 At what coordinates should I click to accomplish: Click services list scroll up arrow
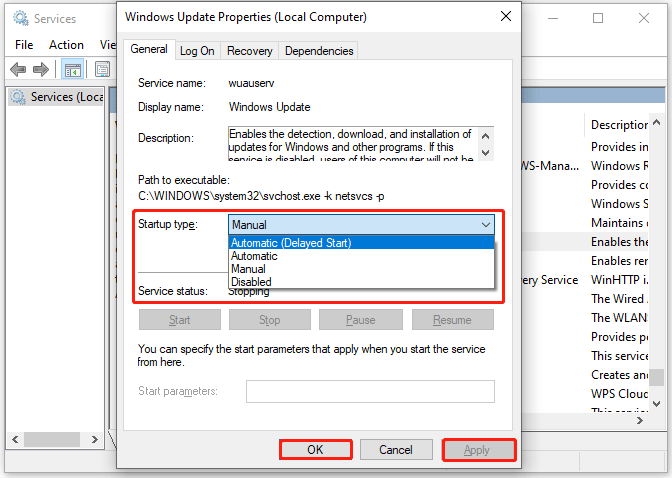(x=657, y=123)
